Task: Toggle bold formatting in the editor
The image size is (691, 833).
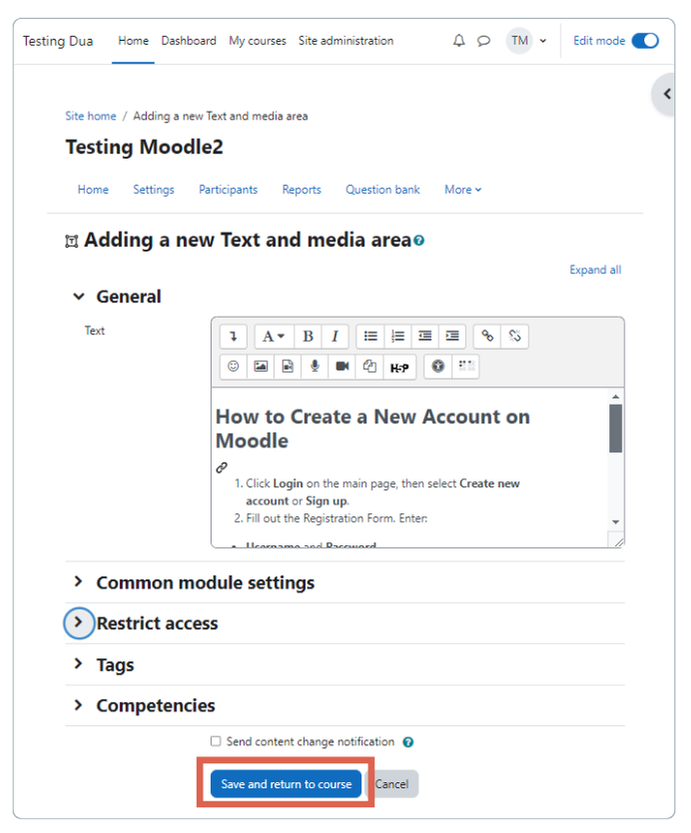Action: (308, 336)
